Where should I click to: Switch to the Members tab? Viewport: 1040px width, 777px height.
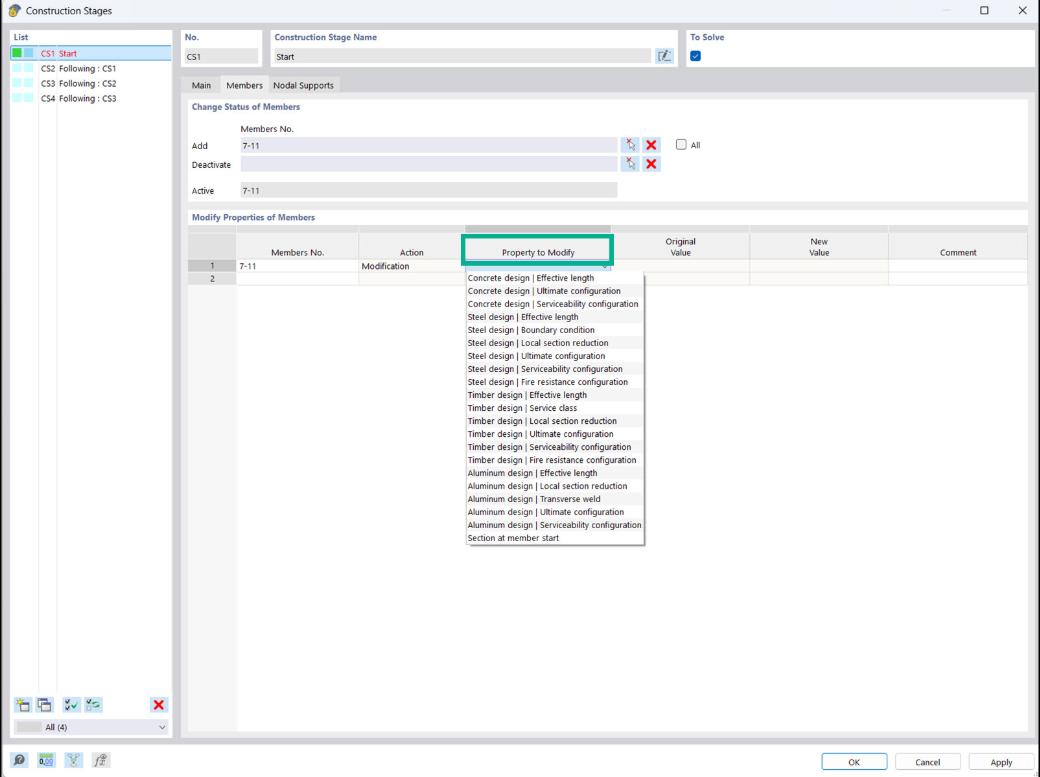point(244,86)
